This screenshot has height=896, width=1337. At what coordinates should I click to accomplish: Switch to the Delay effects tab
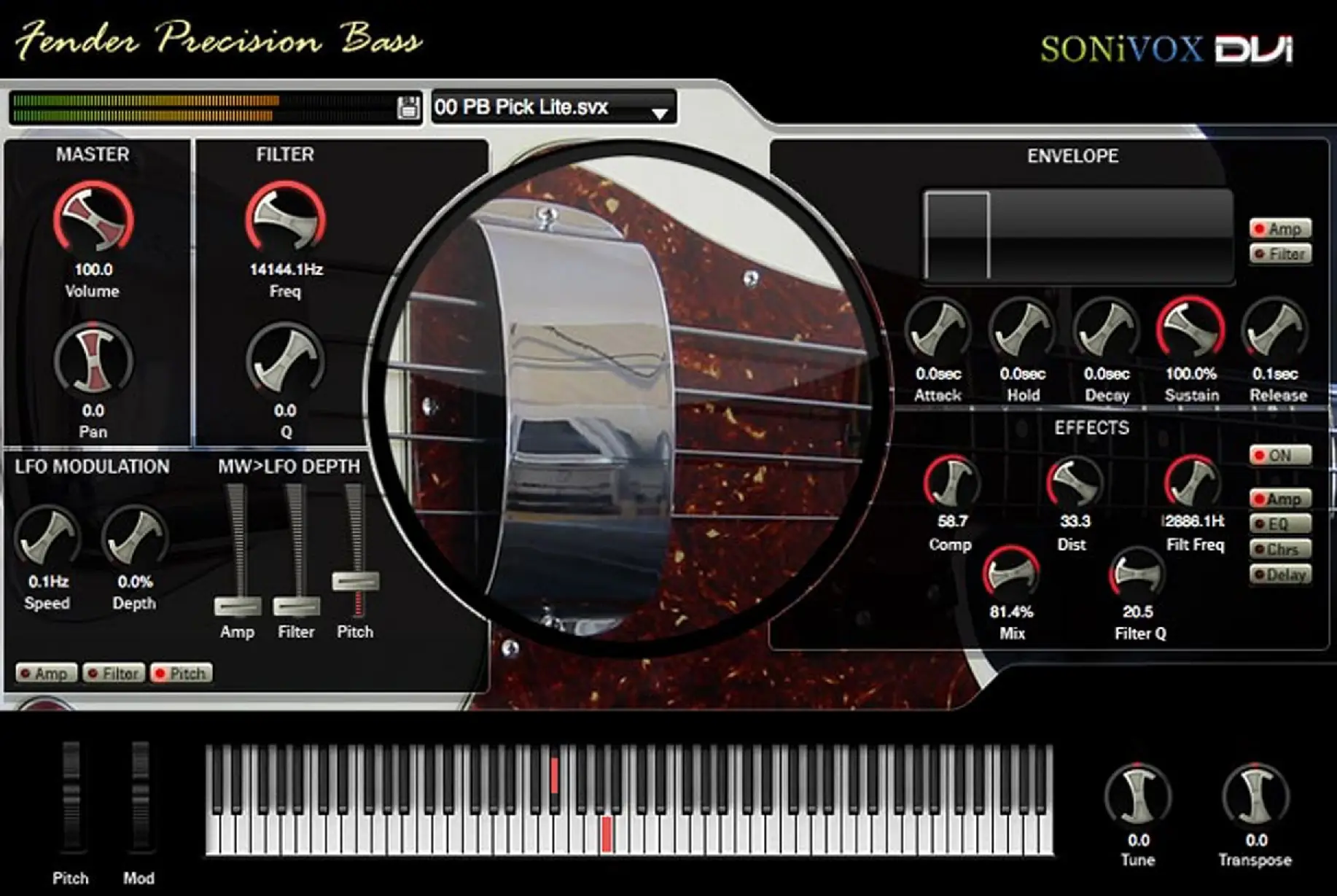click(x=1280, y=574)
